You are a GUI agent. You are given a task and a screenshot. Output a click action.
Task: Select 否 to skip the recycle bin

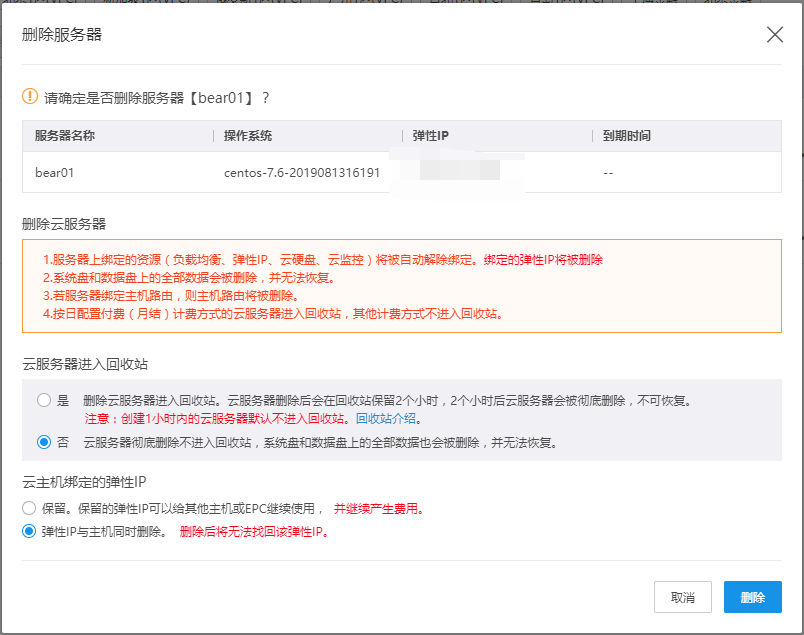44,442
